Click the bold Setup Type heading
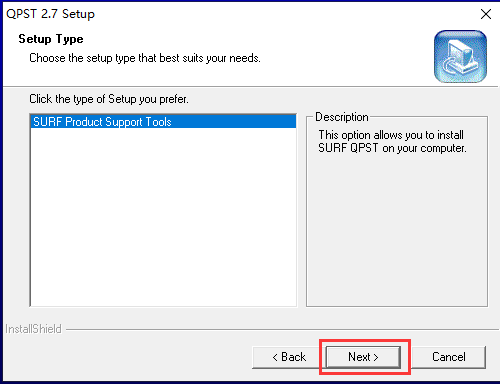The height and width of the screenshot is (384, 500). [51, 39]
